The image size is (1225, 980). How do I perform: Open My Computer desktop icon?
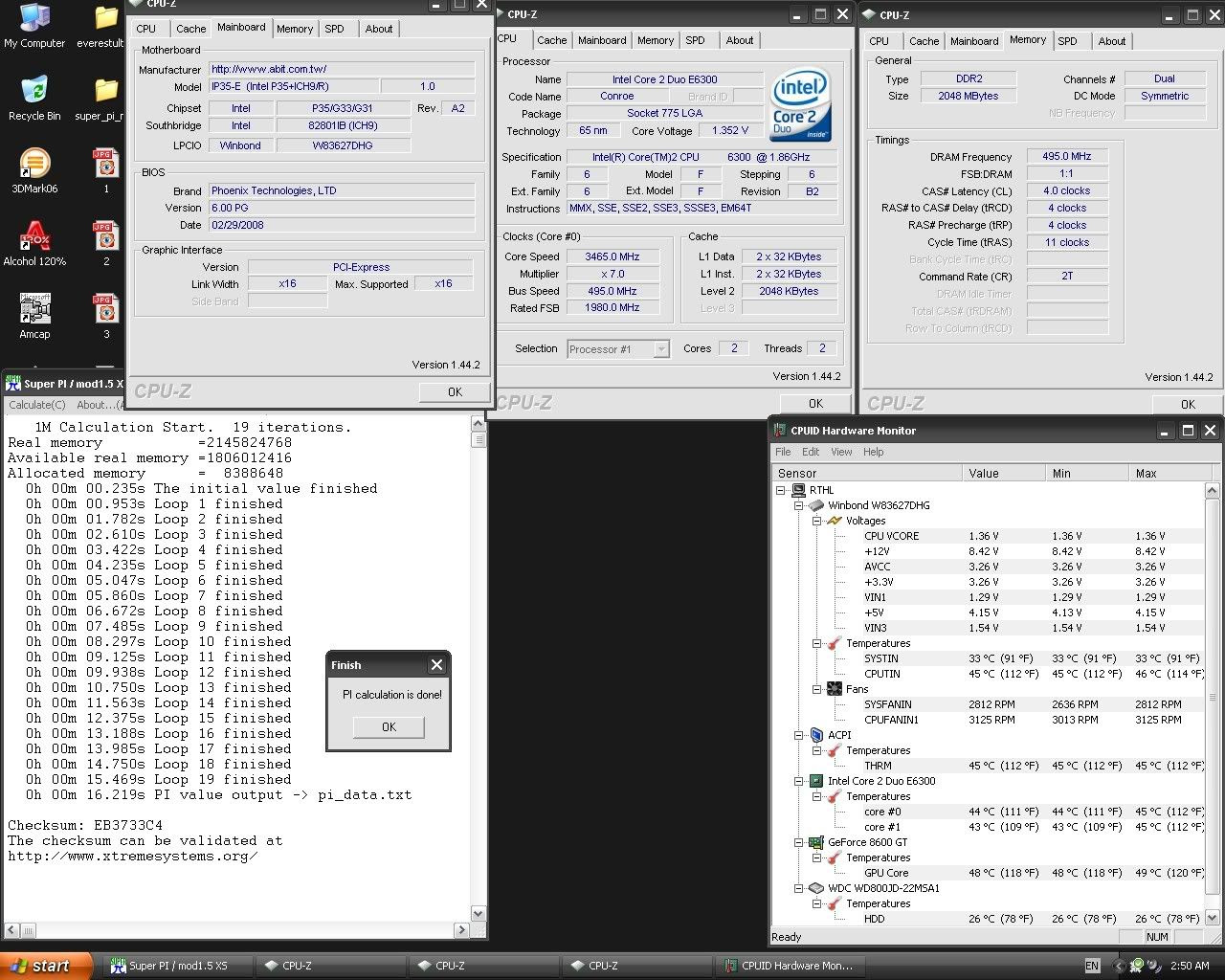pos(34,26)
